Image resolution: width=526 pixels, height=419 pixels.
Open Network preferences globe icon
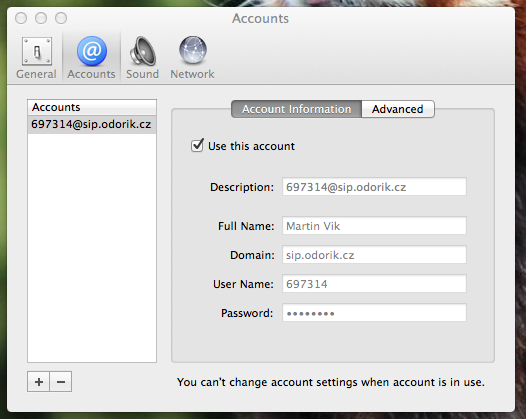click(193, 50)
